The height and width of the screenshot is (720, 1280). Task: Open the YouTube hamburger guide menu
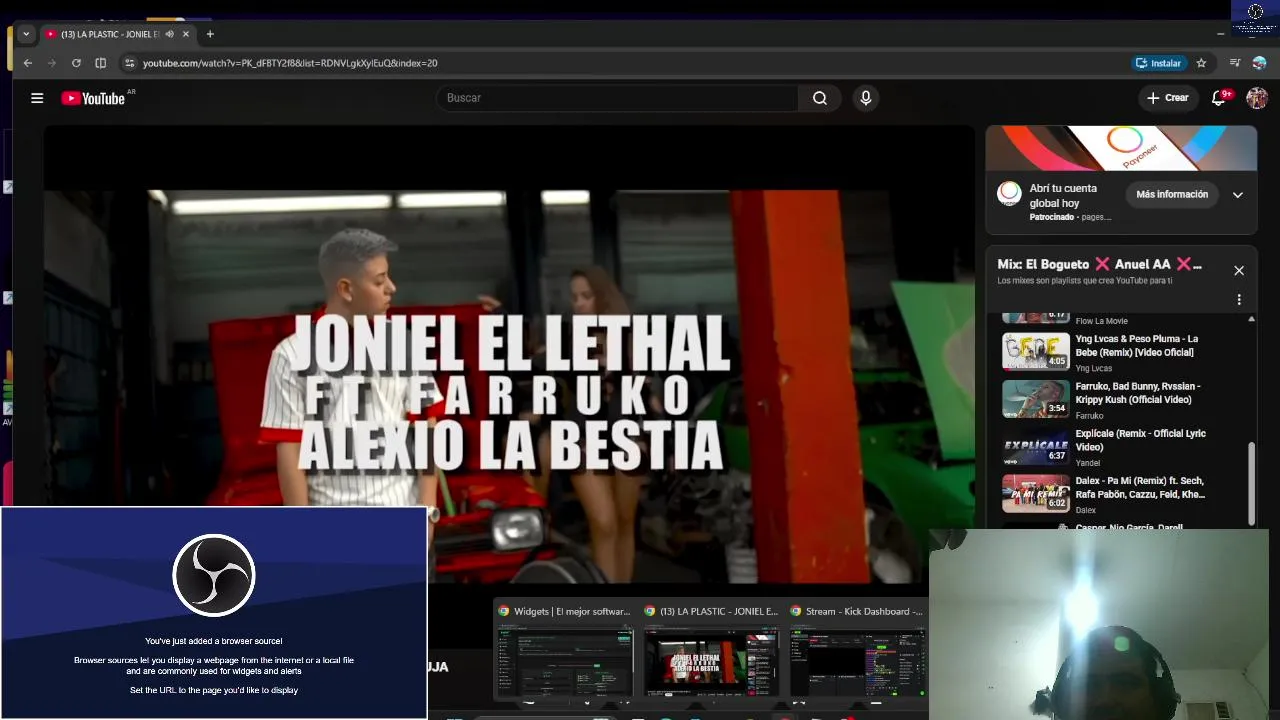(x=37, y=98)
